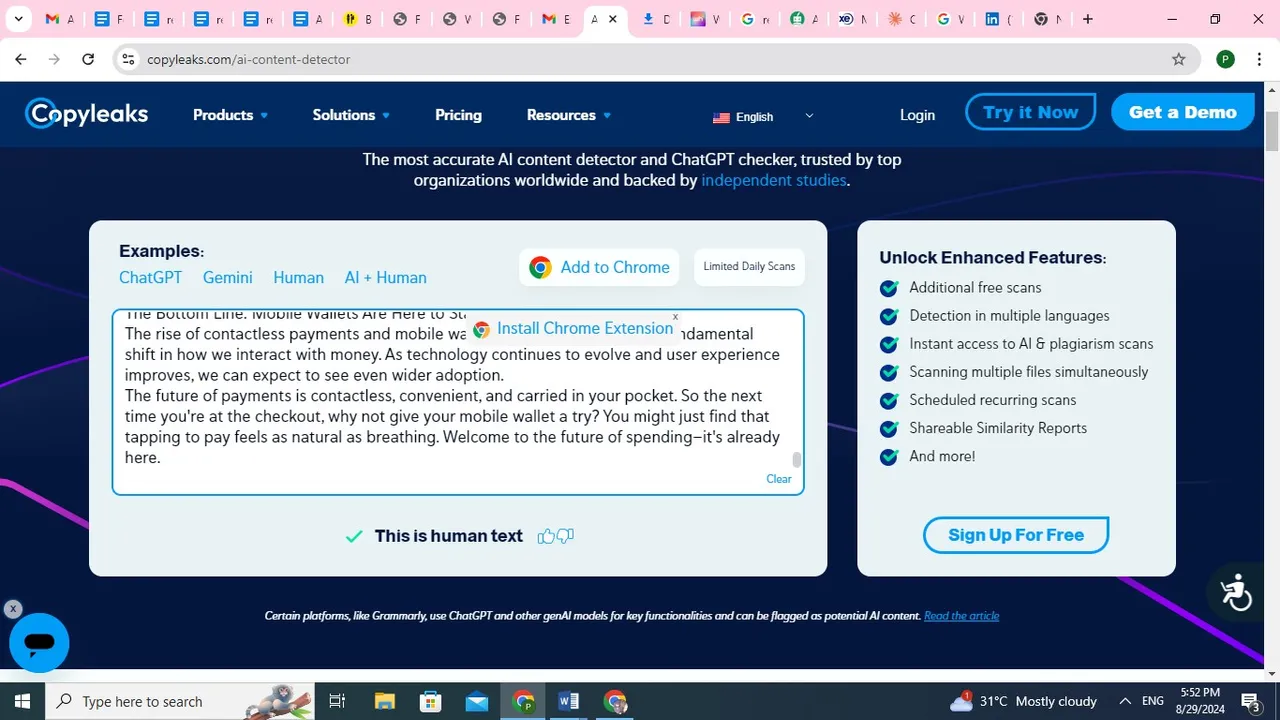Close the Install Chrome Extension popup
The image size is (1280, 720).
[x=675, y=316]
